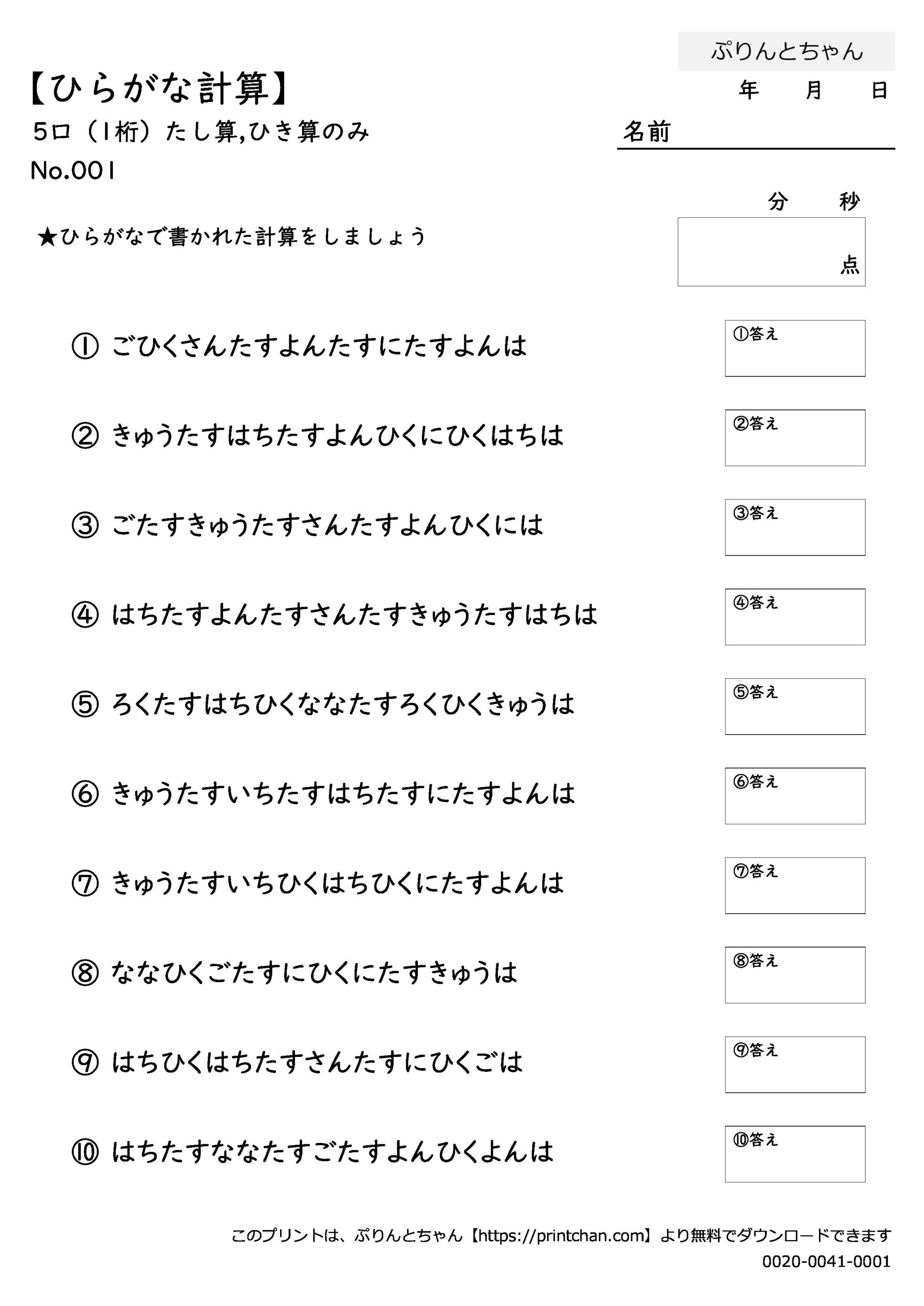Viewport: 924px width, 1306px height.
Task: Click the circled number ① beside the first question
Action: click(x=85, y=346)
